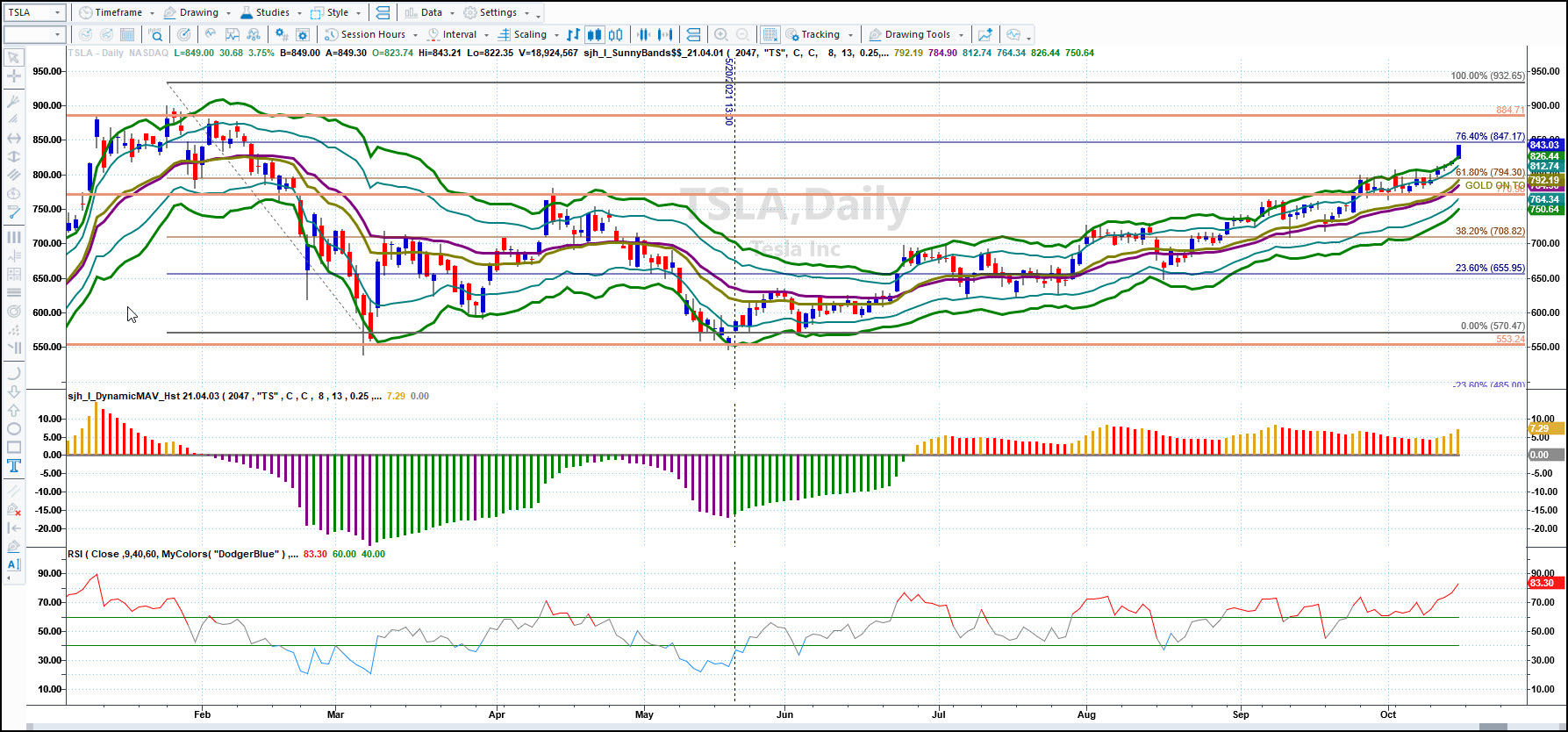The image size is (1568, 732).
Task: Click the 23.60% (655.95) Fibonacci label
Action: coord(1489,269)
